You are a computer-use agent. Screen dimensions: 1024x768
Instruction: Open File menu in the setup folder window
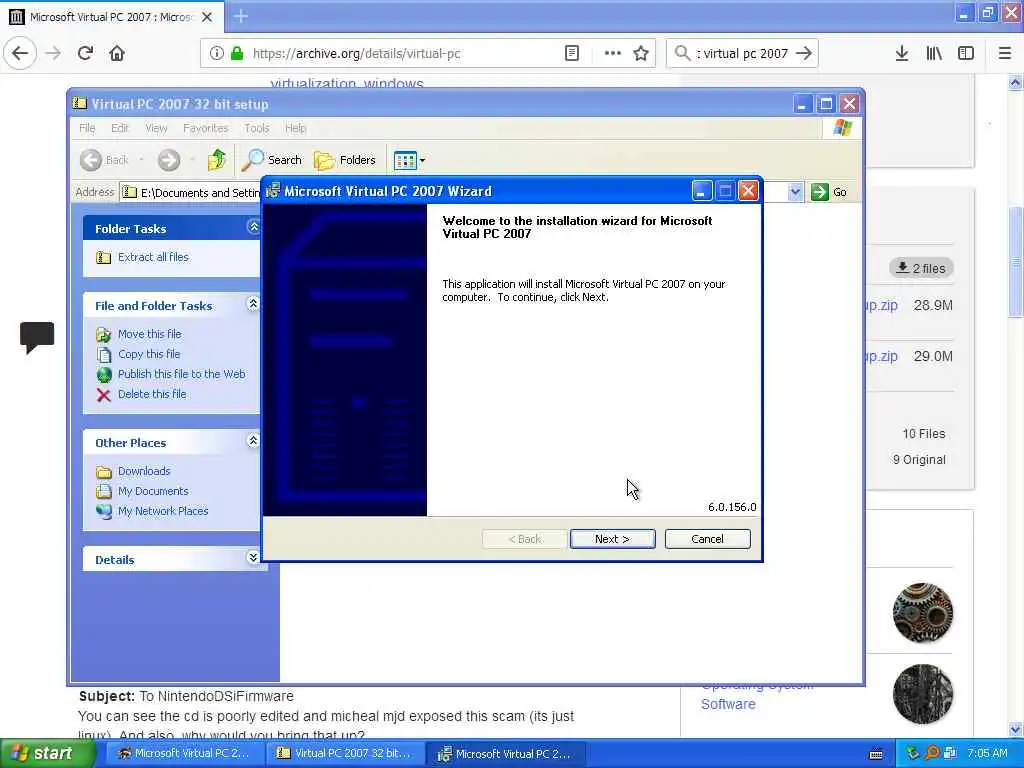coord(88,128)
